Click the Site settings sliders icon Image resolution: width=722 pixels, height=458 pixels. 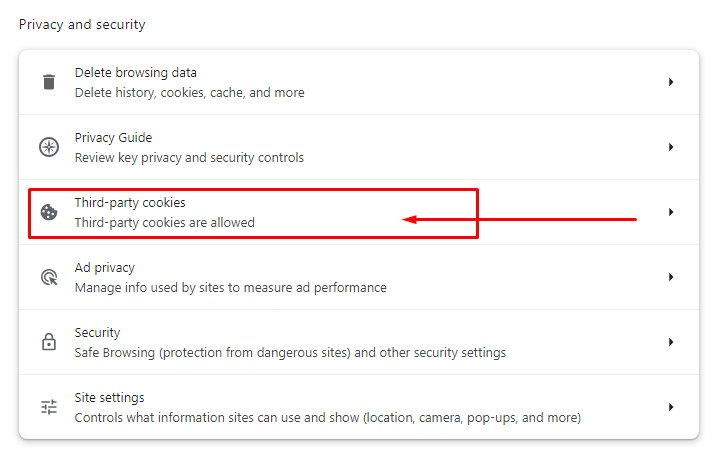pyautogui.click(x=49, y=407)
